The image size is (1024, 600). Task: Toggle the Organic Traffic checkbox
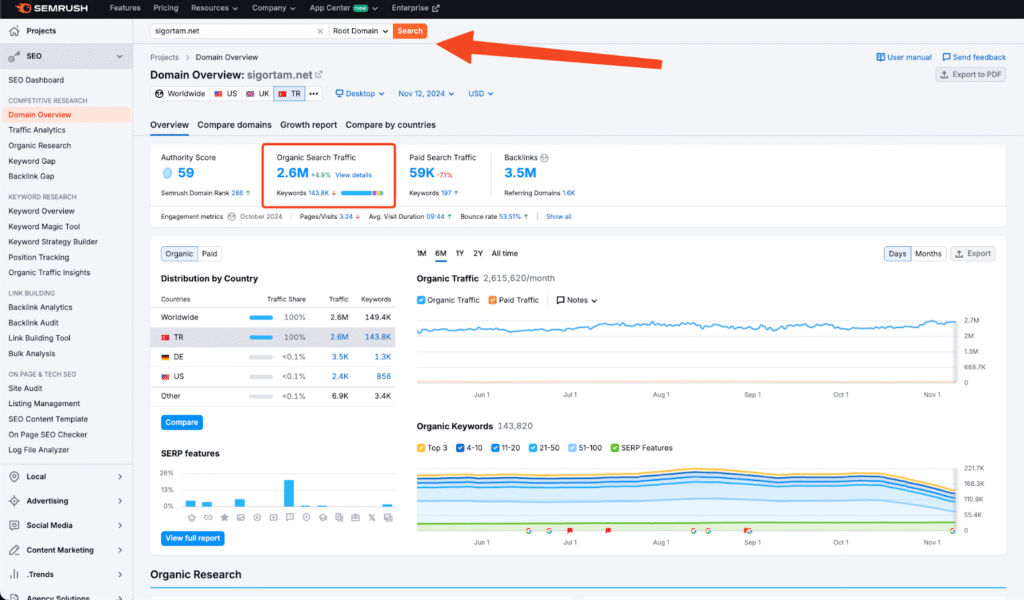[x=421, y=300]
